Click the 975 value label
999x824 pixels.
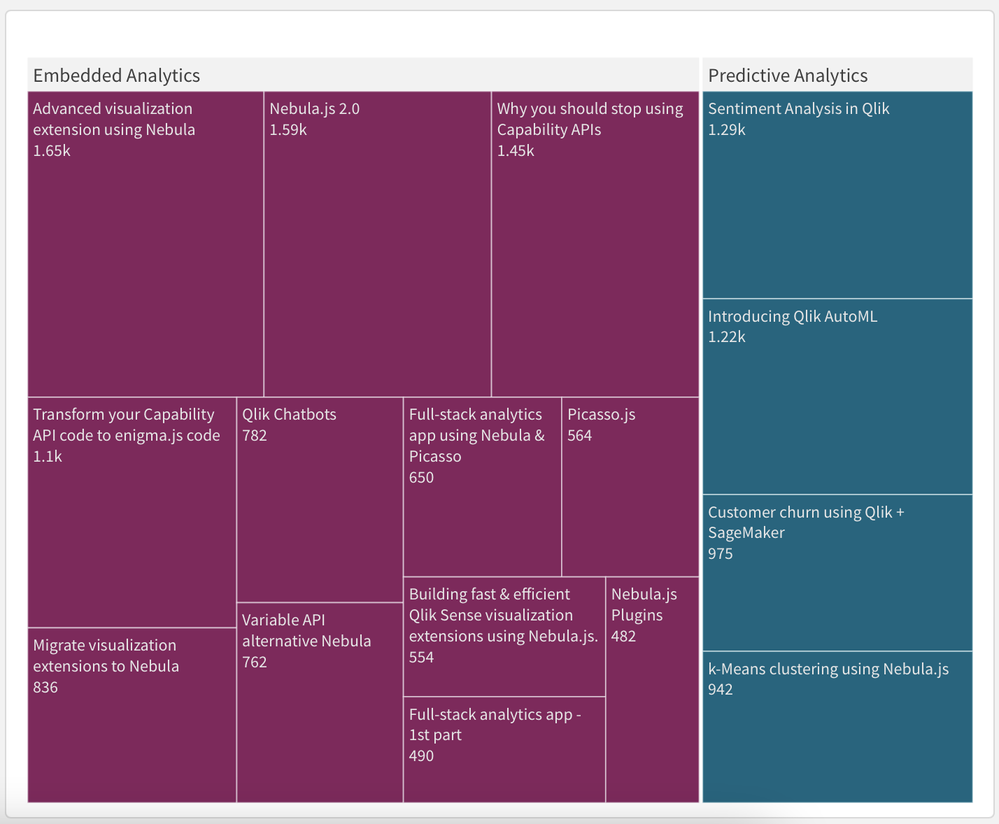(x=720, y=553)
